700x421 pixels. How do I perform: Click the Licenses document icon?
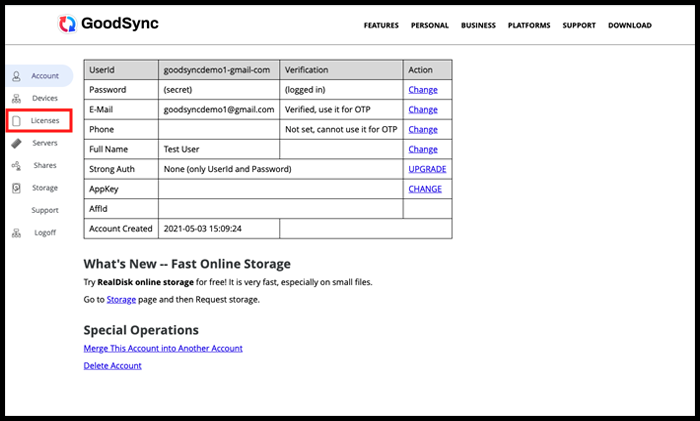click(x=17, y=121)
